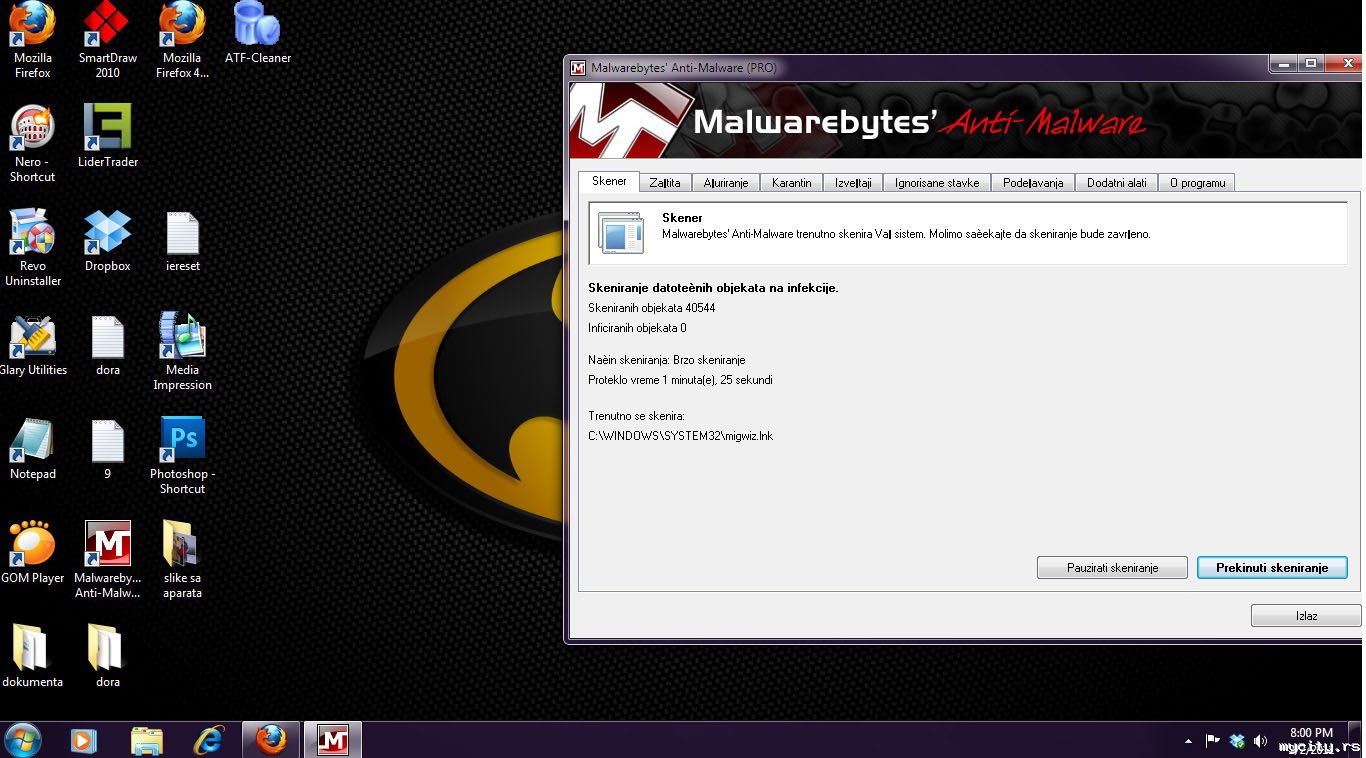This screenshot has width=1366, height=758.
Task: Maximize the Malwarebytes Anti-Malware window
Action: tap(1311, 64)
